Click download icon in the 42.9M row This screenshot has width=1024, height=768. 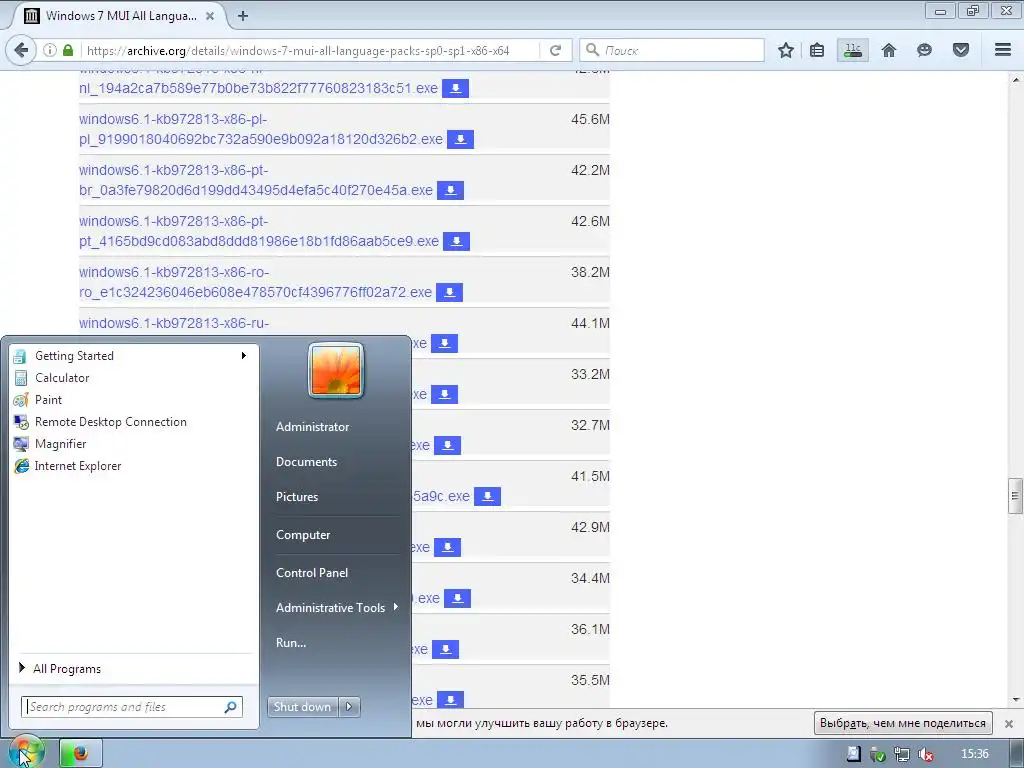(447, 547)
